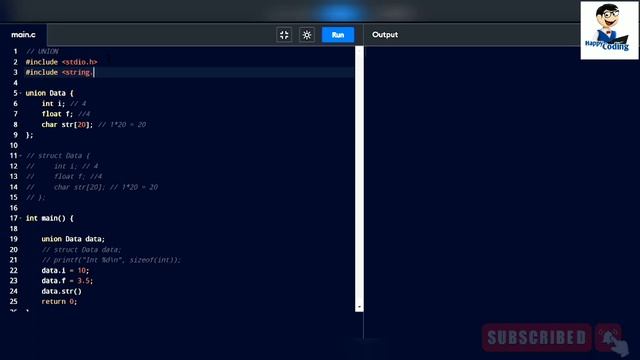The height and width of the screenshot is (360, 640).
Task: Open the Output panel tab
Action: click(x=385, y=35)
